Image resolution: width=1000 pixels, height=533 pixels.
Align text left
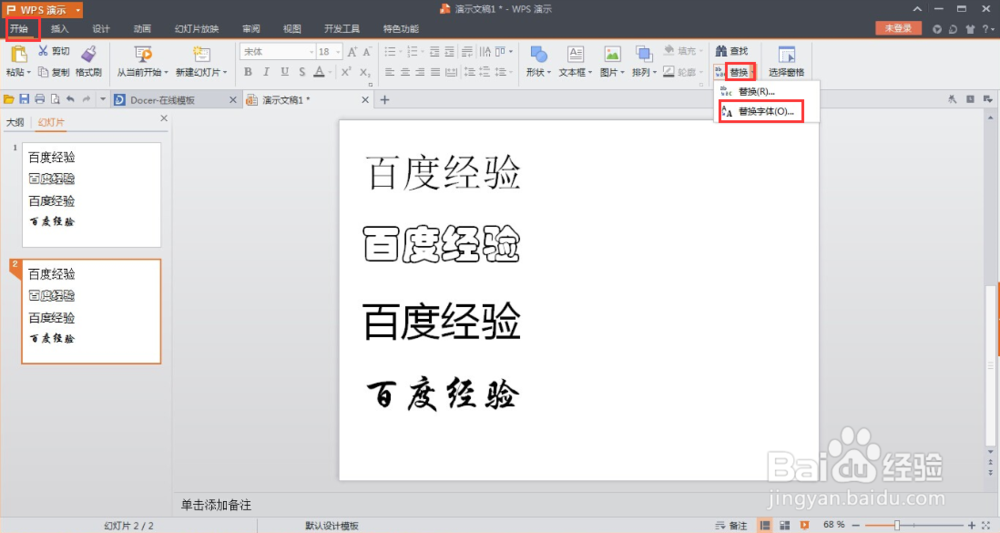tap(390, 72)
